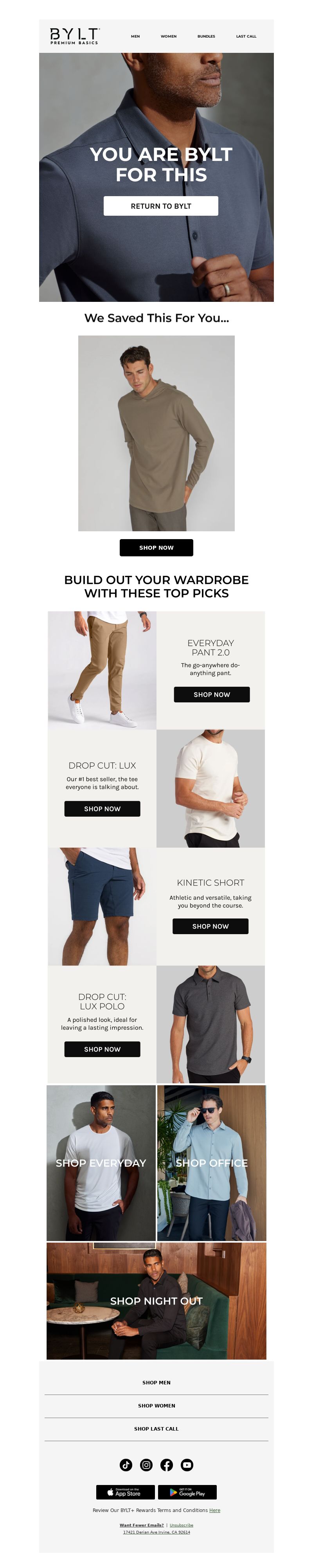Shop now for Drop Cut: LUX tee
This screenshot has height=1568, width=313.
(x=102, y=809)
